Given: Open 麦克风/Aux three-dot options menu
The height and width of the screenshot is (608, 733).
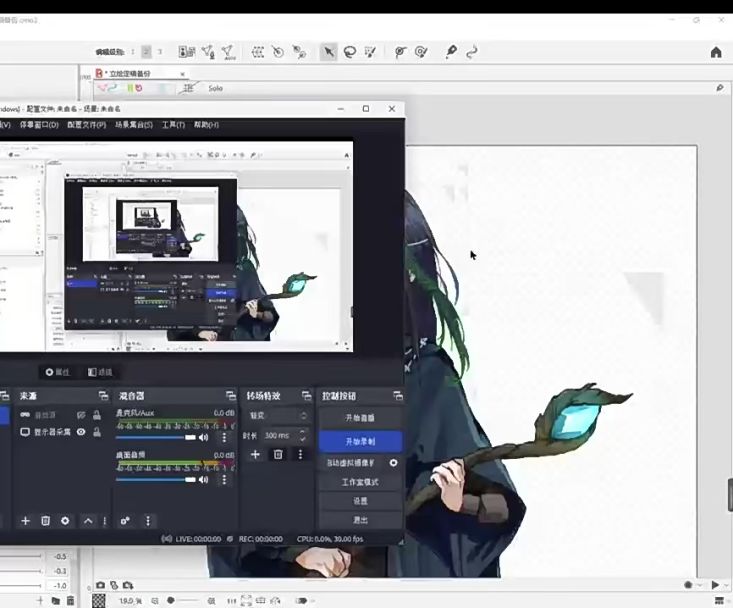Looking at the screenshot, I should (x=223, y=437).
